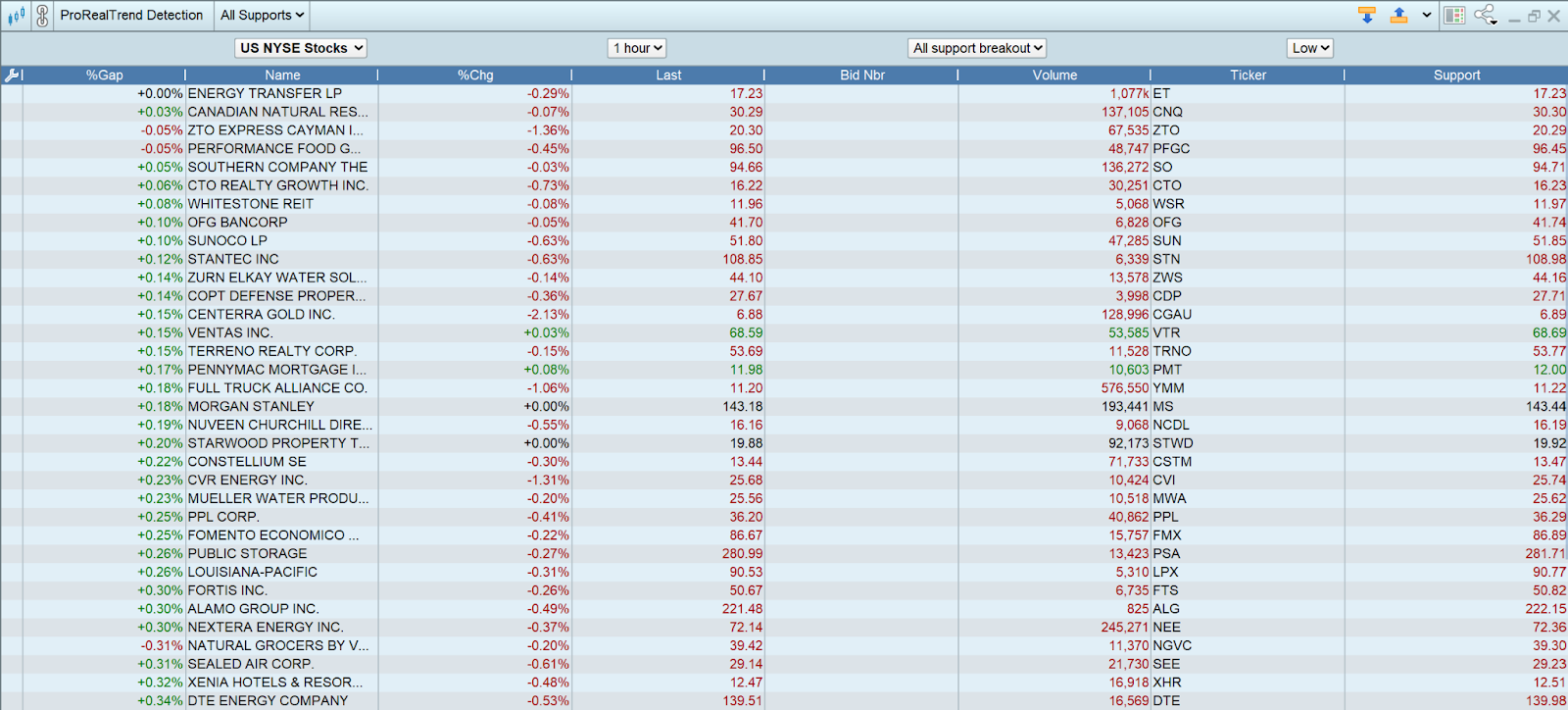This screenshot has width=1568, height=710.
Task: Select the ProRealTrend Detection title tab
Action: [x=131, y=16]
